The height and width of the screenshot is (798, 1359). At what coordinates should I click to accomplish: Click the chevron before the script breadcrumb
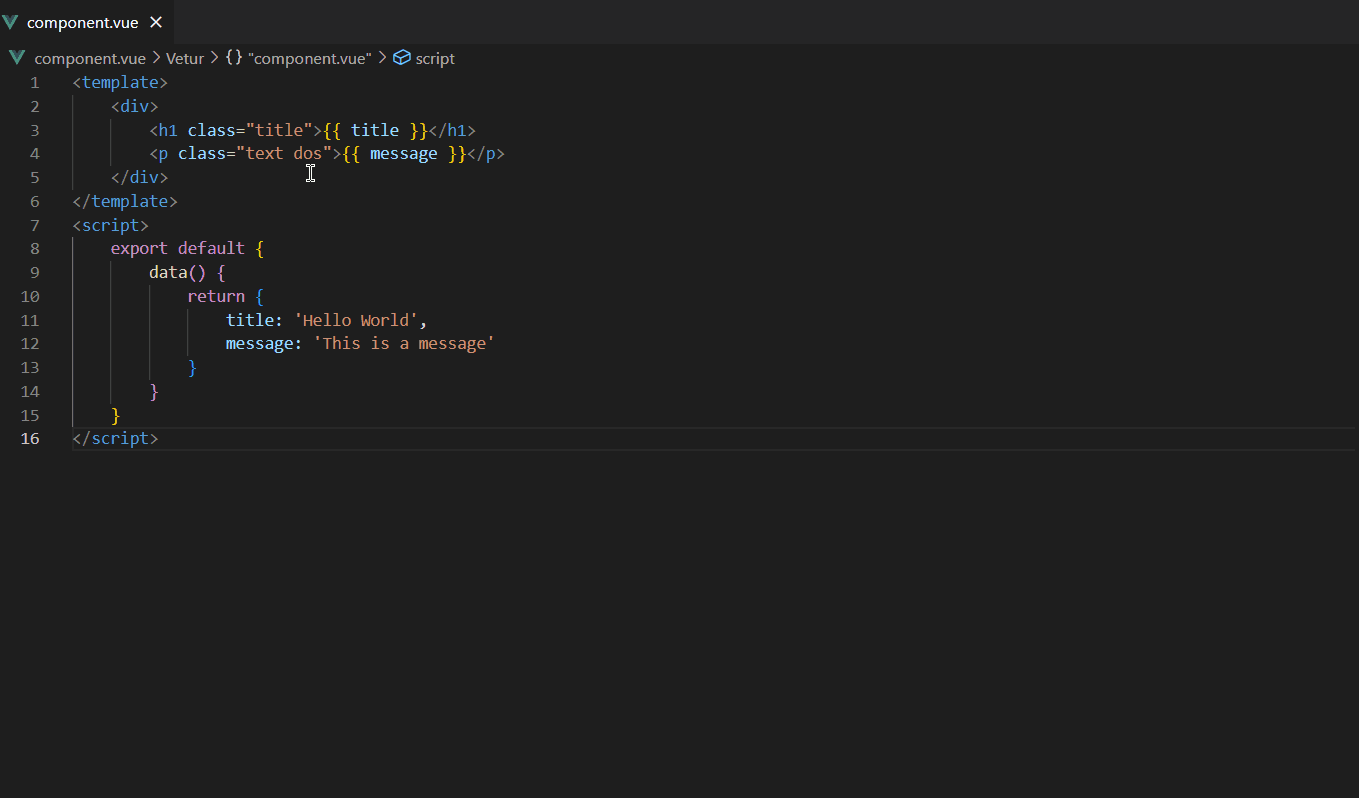tap(381, 57)
